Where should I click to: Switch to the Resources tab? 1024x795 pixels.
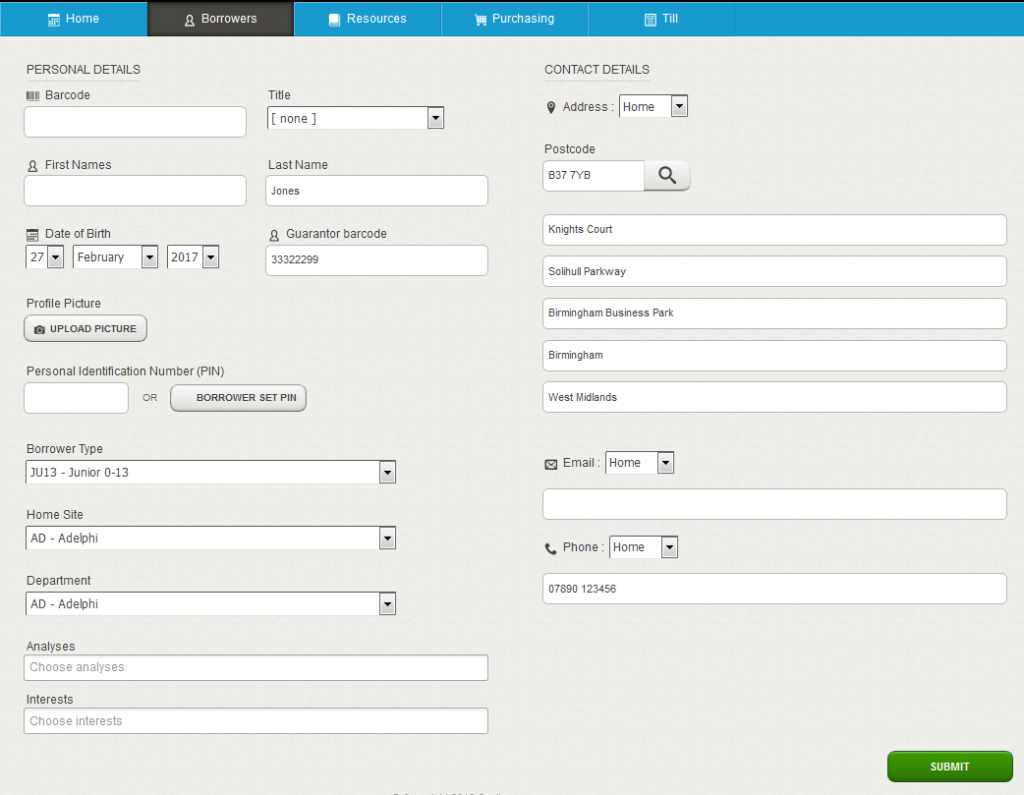pyautogui.click(x=367, y=19)
